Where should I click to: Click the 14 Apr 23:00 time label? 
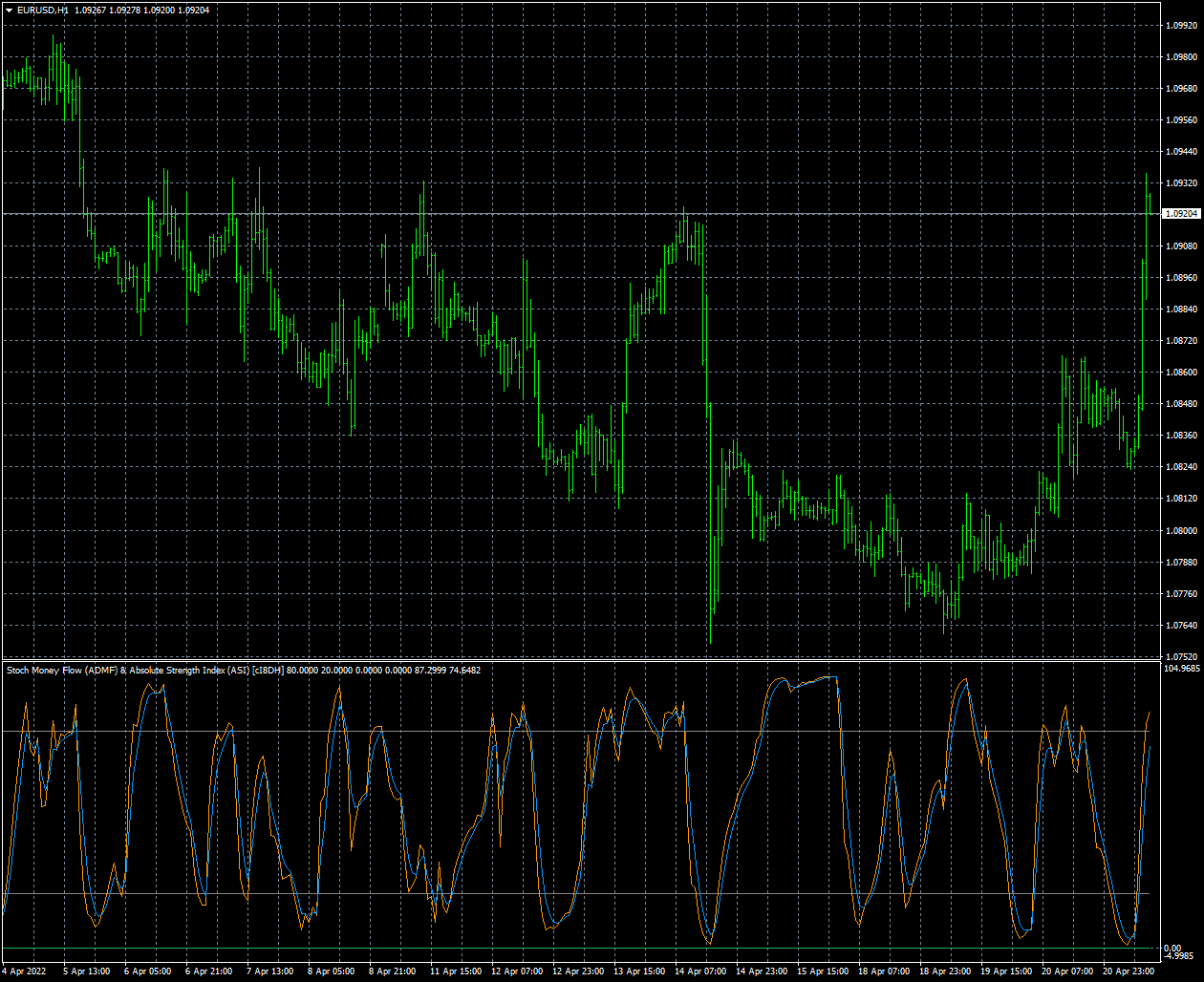[762, 971]
